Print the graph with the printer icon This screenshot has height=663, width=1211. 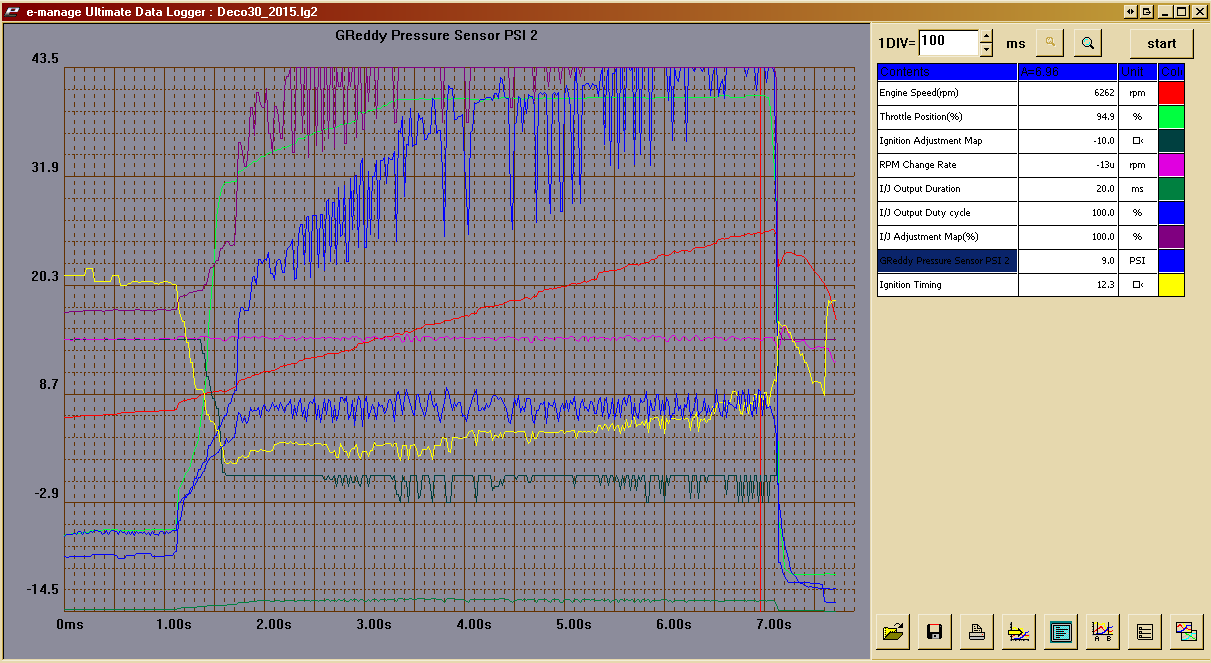pyautogui.click(x=977, y=631)
